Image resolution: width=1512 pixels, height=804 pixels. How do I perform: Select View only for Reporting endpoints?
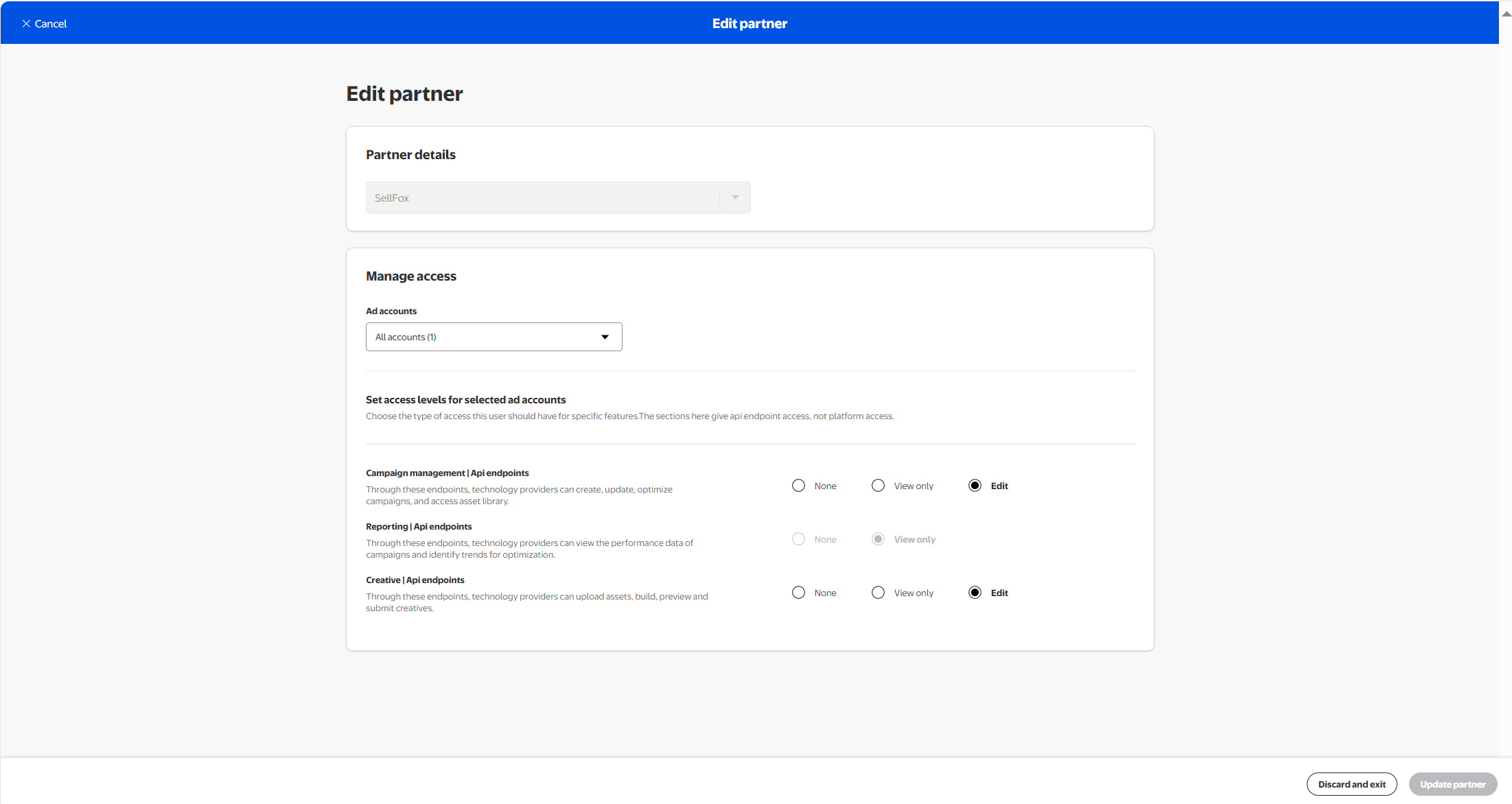pos(878,539)
